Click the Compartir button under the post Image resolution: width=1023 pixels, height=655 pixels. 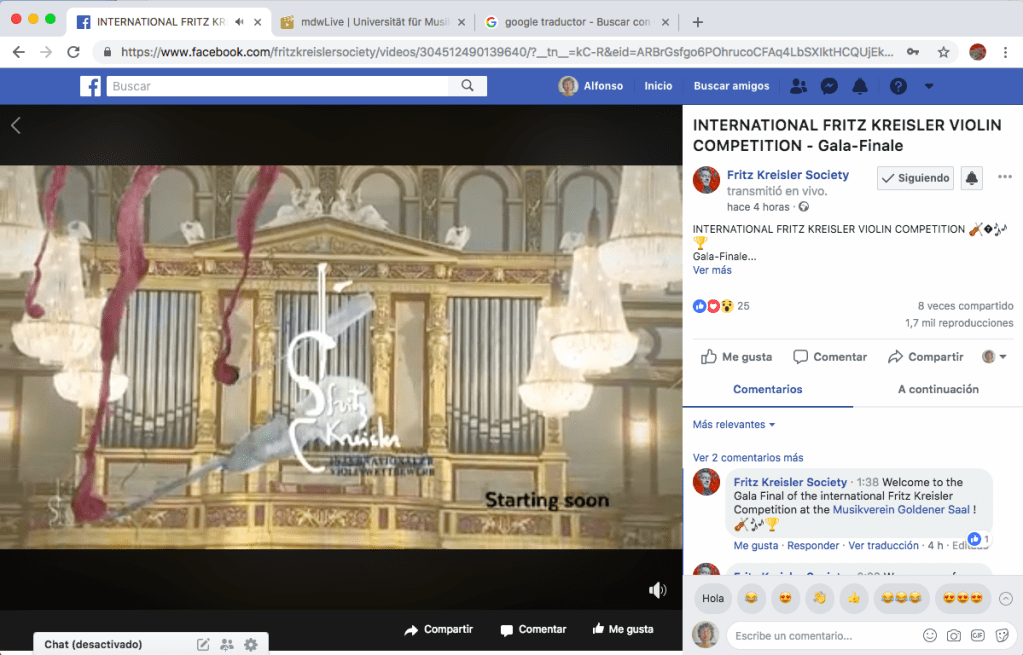926,357
